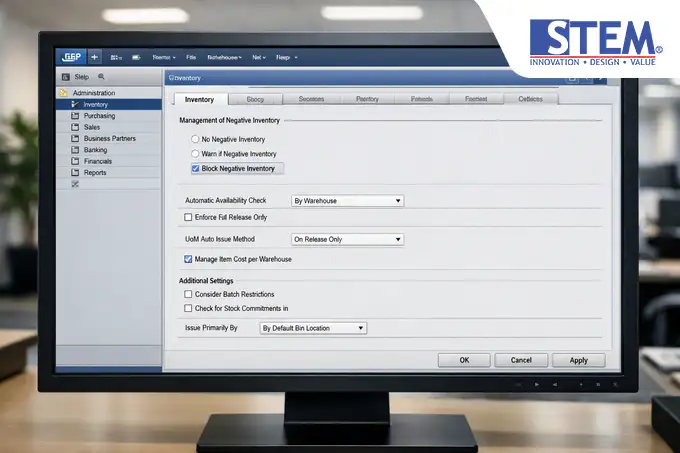Click the Business Partners folder icon
Screen dimensions: 680x453
point(75,138)
